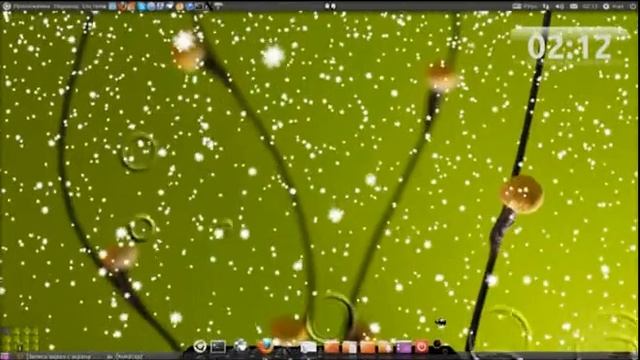
Task: Launch Firefox from the bottom dock
Action: tap(265, 347)
